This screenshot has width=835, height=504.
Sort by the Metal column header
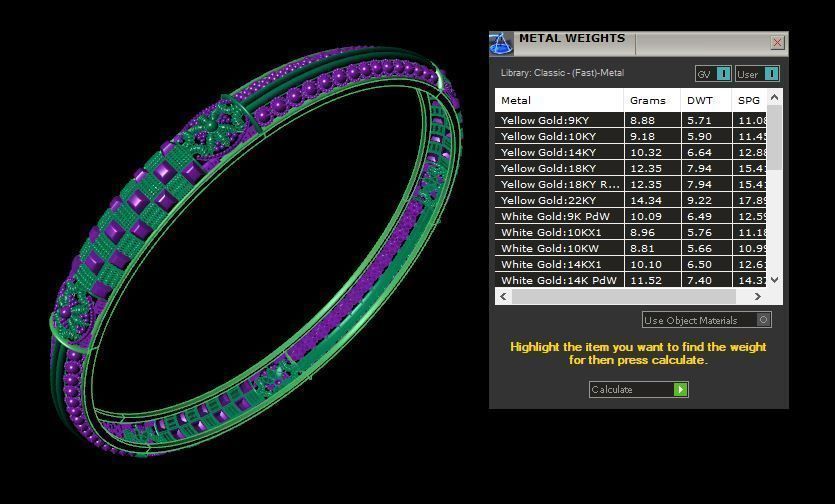559,100
